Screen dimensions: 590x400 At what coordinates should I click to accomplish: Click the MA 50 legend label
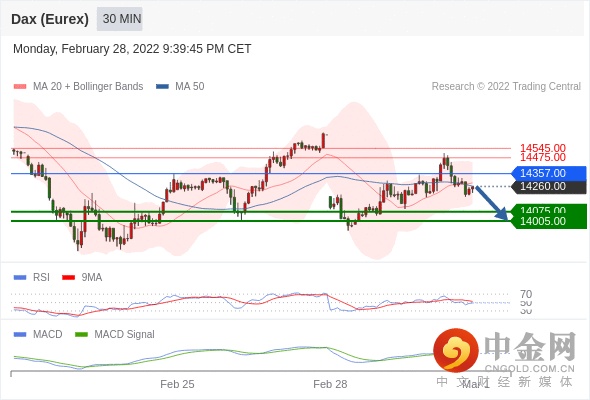click(x=190, y=87)
